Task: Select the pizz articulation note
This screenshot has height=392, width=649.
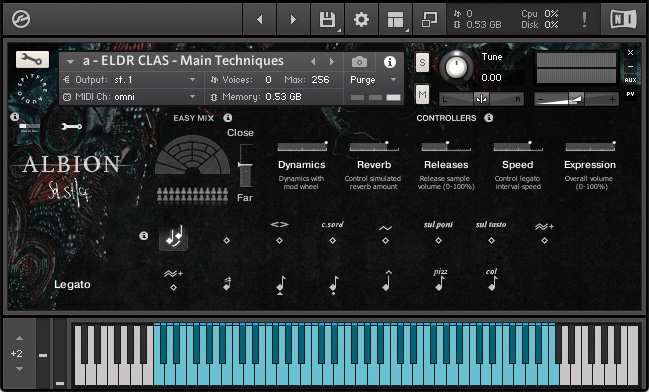Action: [440, 280]
